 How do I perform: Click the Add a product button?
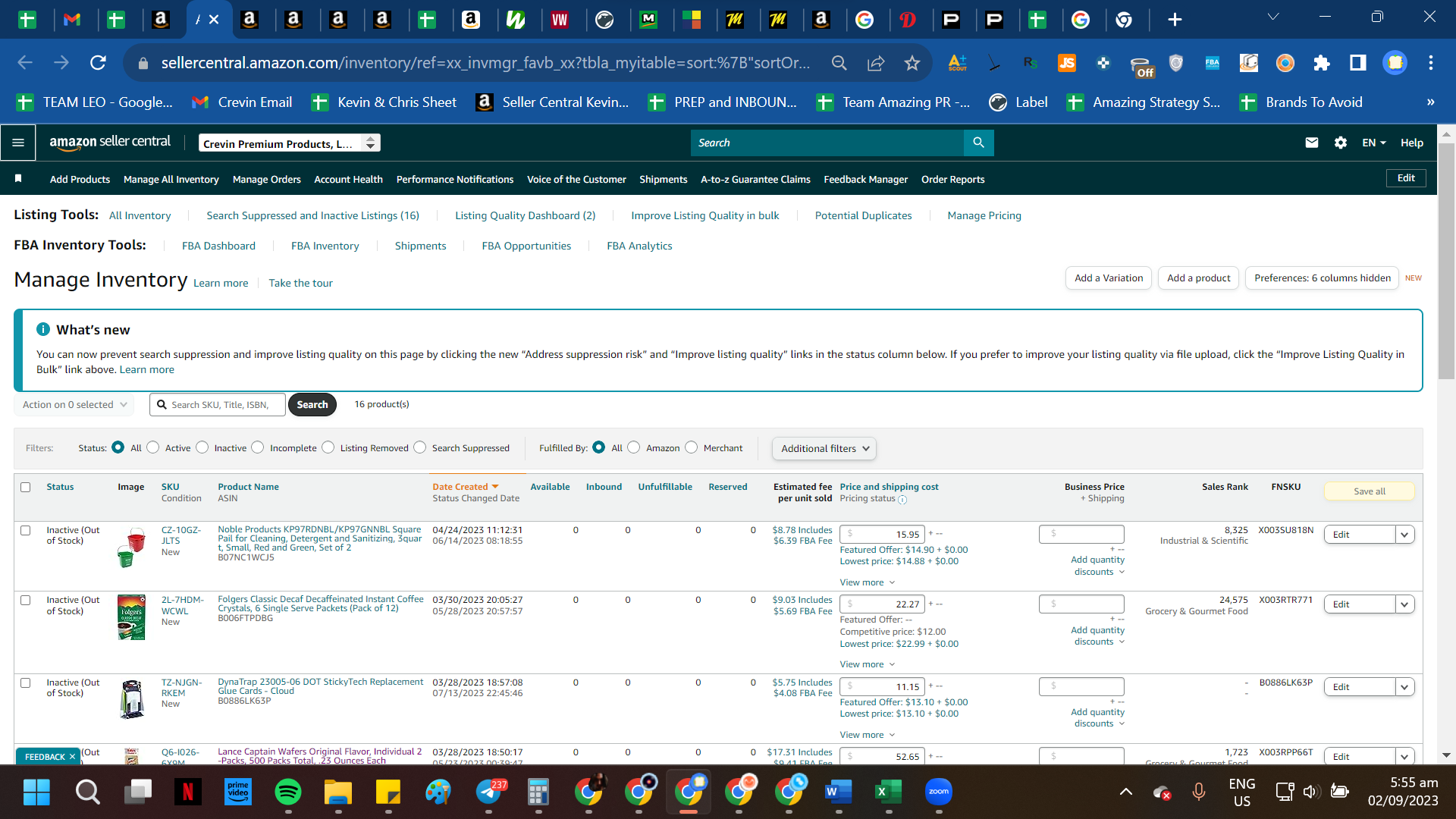[x=1198, y=278]
